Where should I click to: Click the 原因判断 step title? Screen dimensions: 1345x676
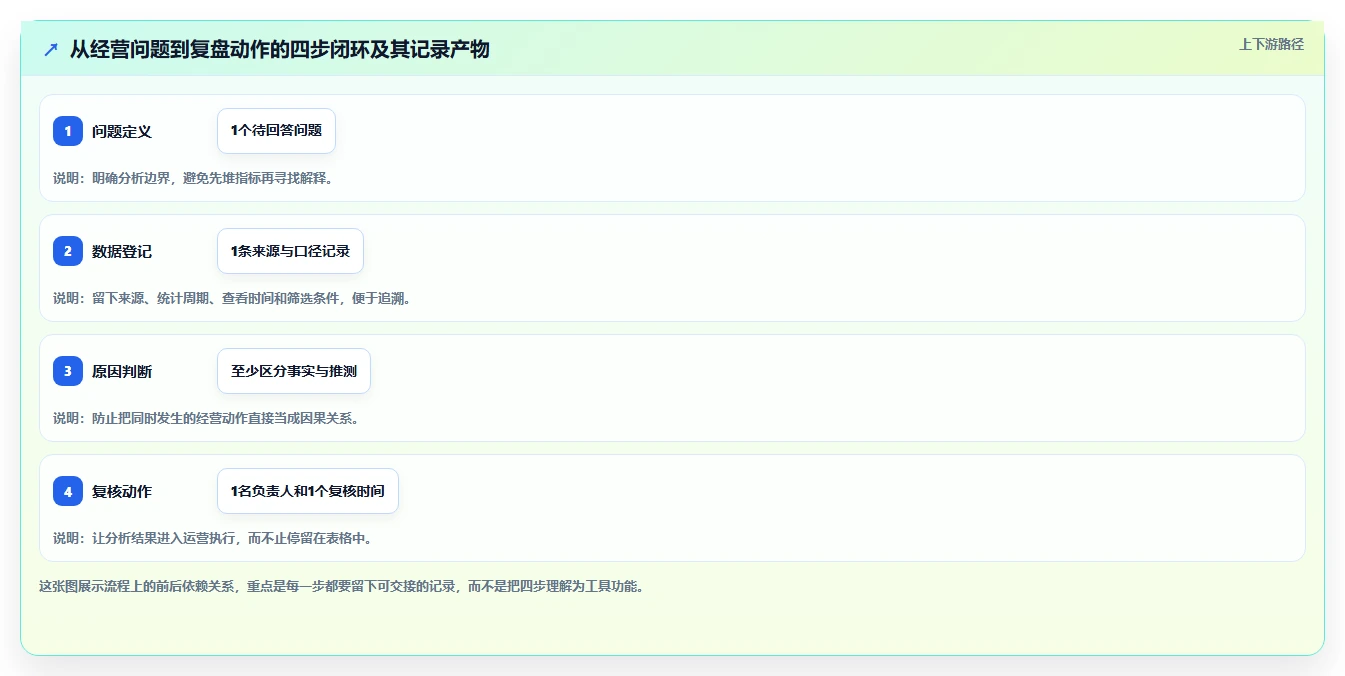point(122,371)
